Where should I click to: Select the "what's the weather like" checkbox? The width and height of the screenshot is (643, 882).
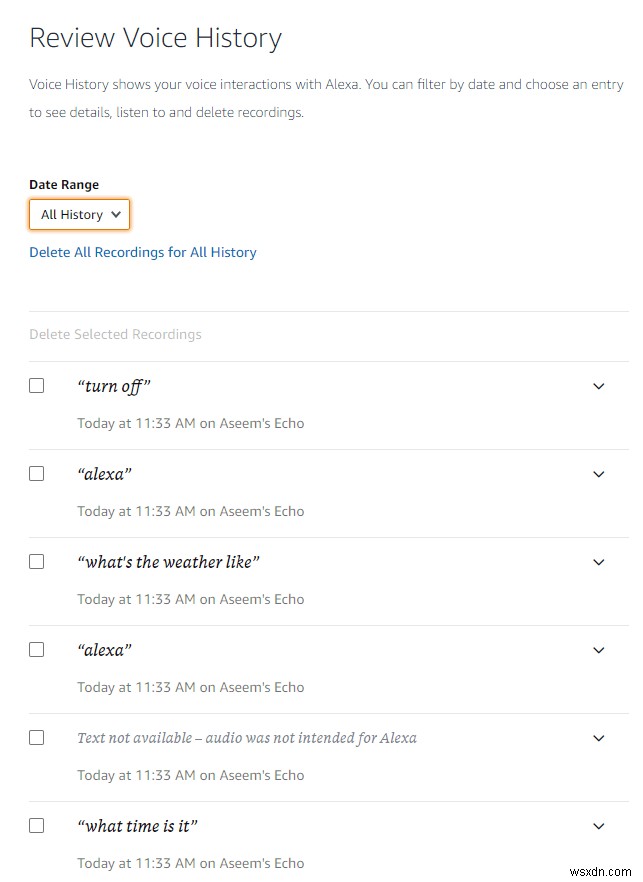(37, 561)
